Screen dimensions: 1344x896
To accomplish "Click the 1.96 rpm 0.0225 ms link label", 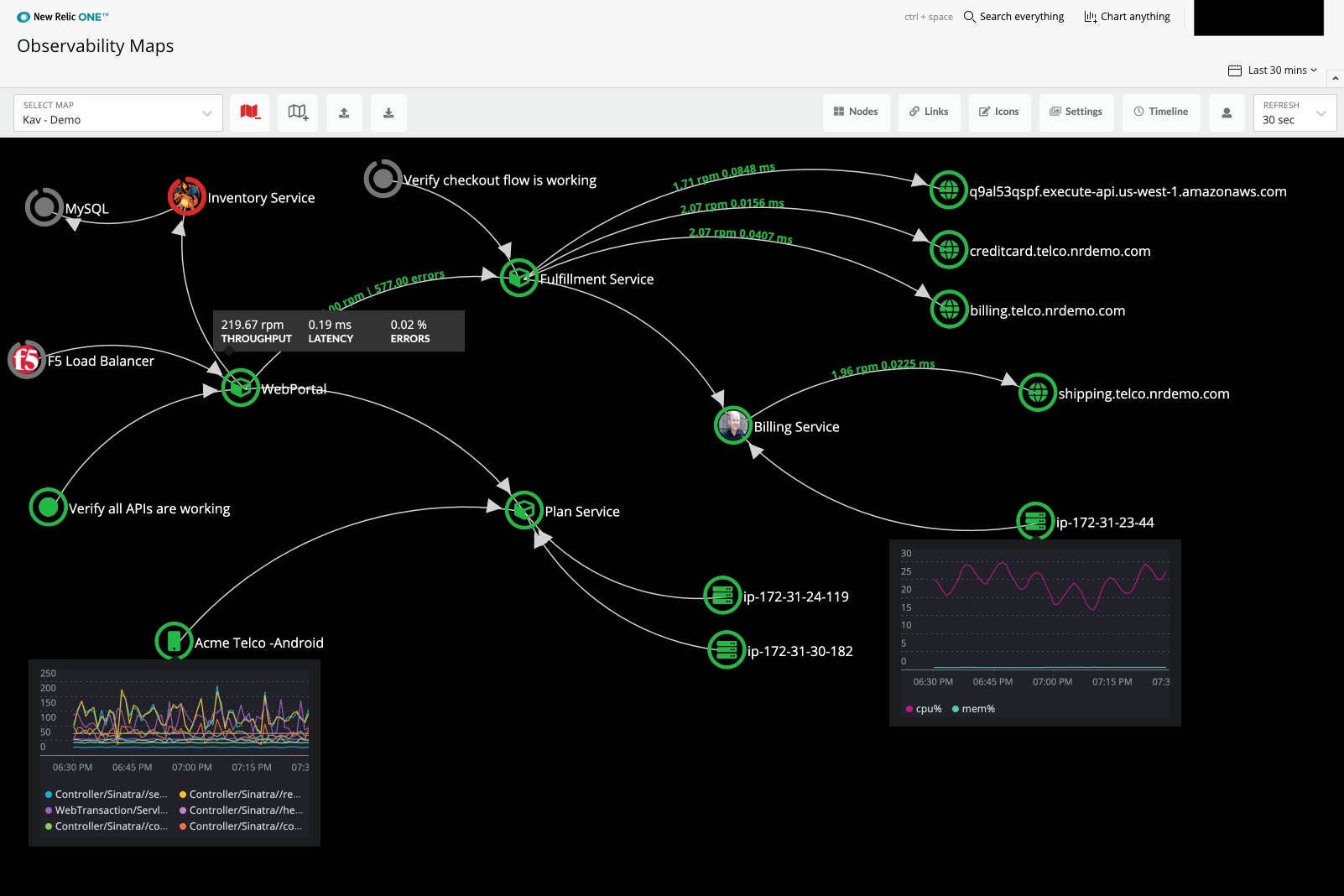I will point(883,368).
